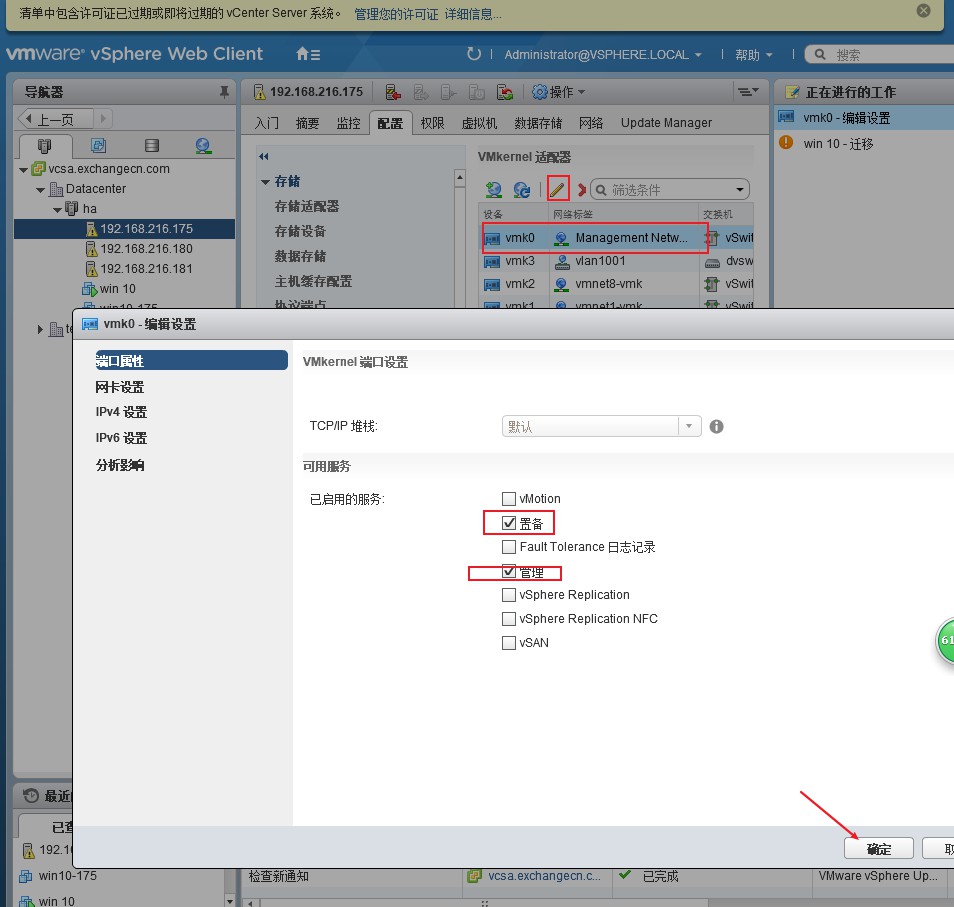Viewport: 954px width, 907px height.
Task: Toggle the vMotion service checkbox
Action: click(x=509, y=499)
